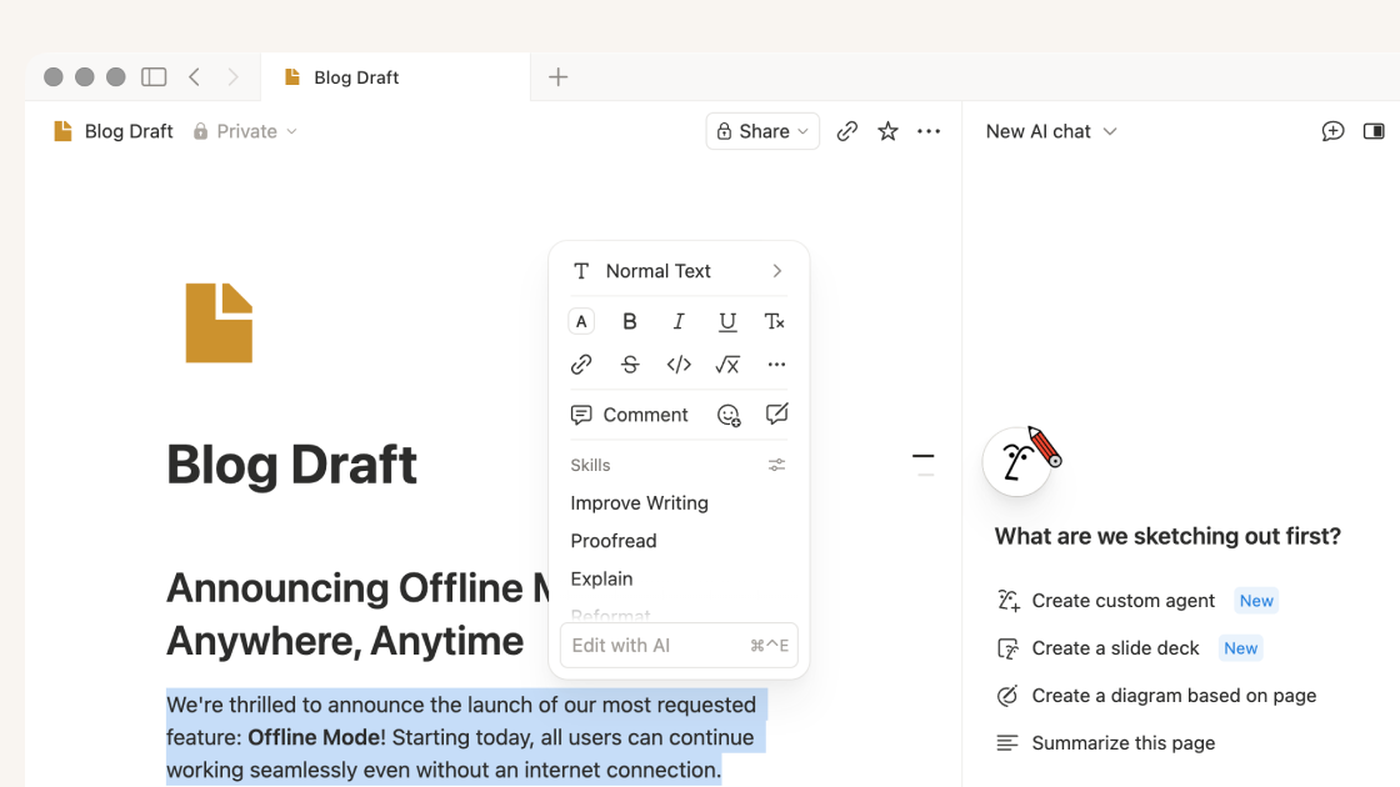Open the Share dropdown
The width and height of the screenshot is (1400, 787).
click(763, 131)
